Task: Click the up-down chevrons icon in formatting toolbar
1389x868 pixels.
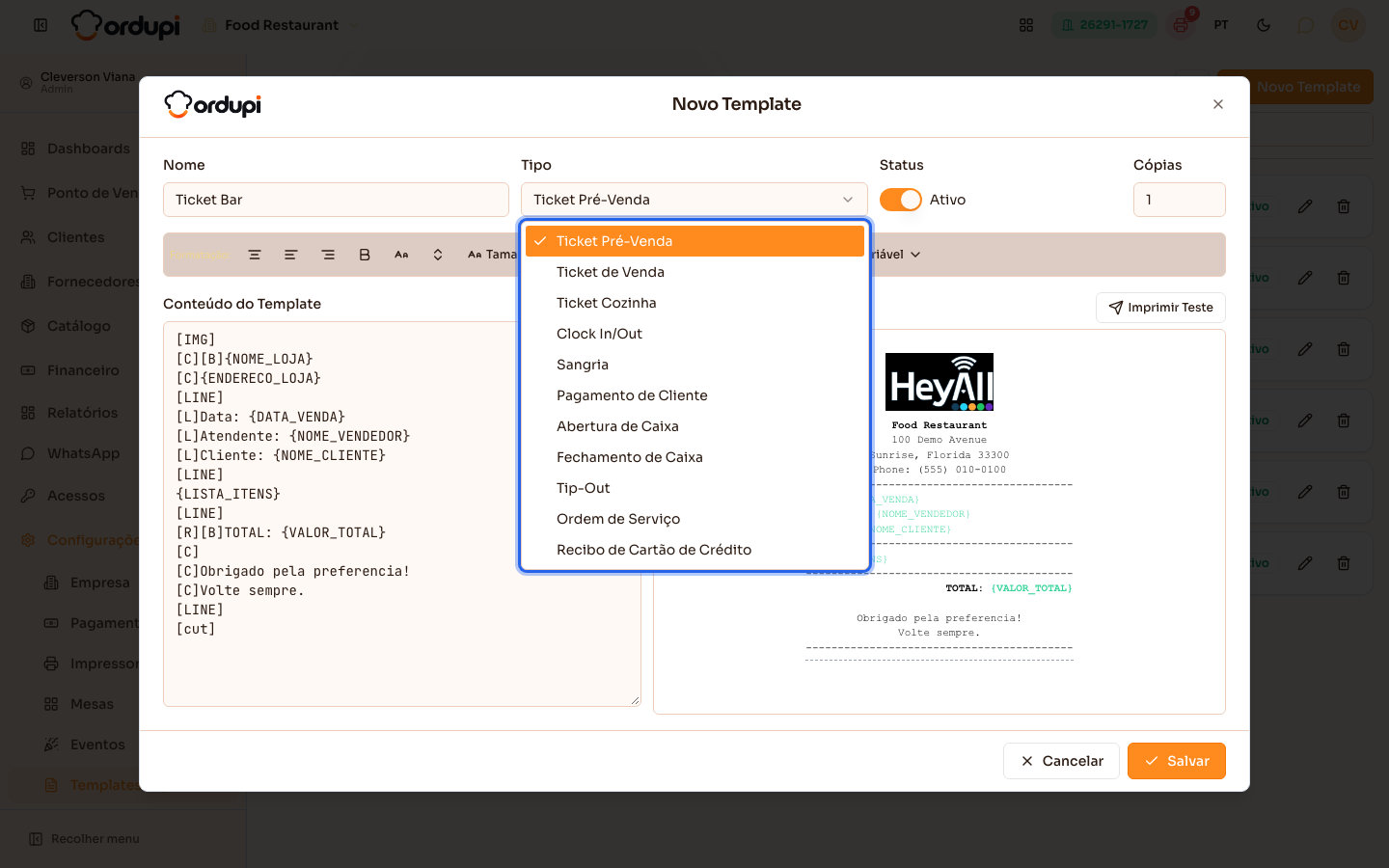Action: pos(438,255)
